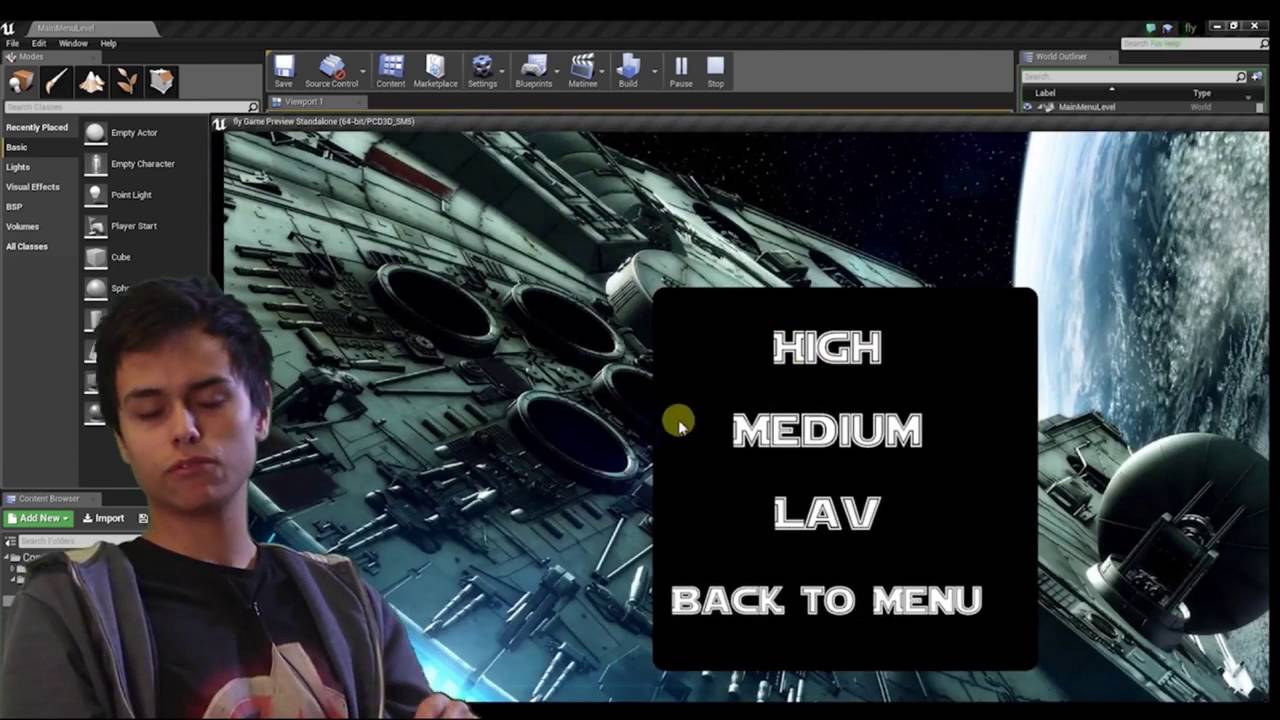Stop the game preview
1280x720 pixels.
[716, 67]
